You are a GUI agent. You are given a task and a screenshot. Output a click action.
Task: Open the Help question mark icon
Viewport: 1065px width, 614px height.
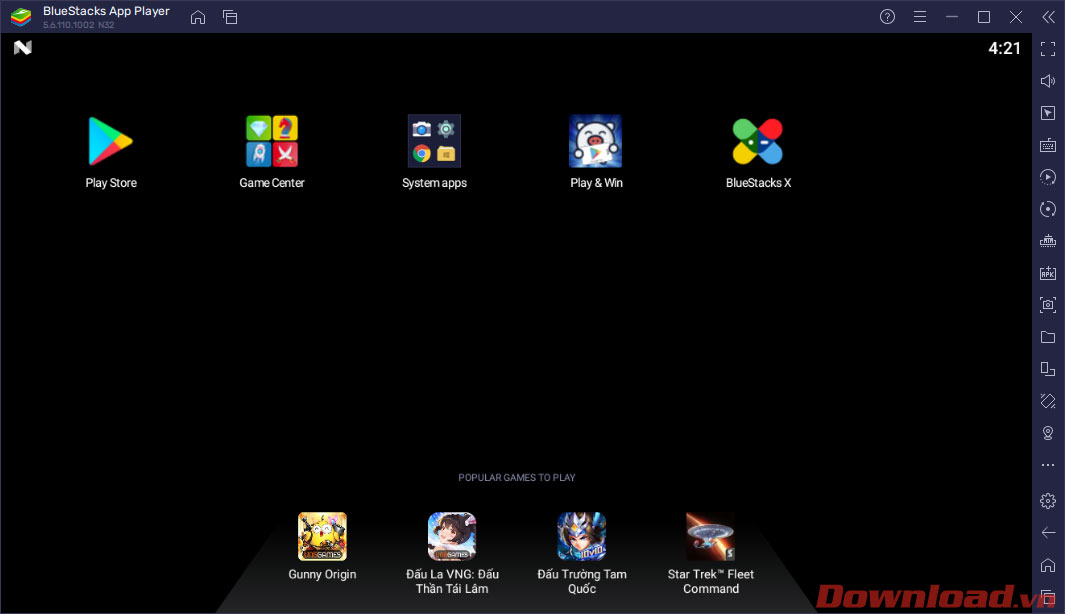click(887, 17)
